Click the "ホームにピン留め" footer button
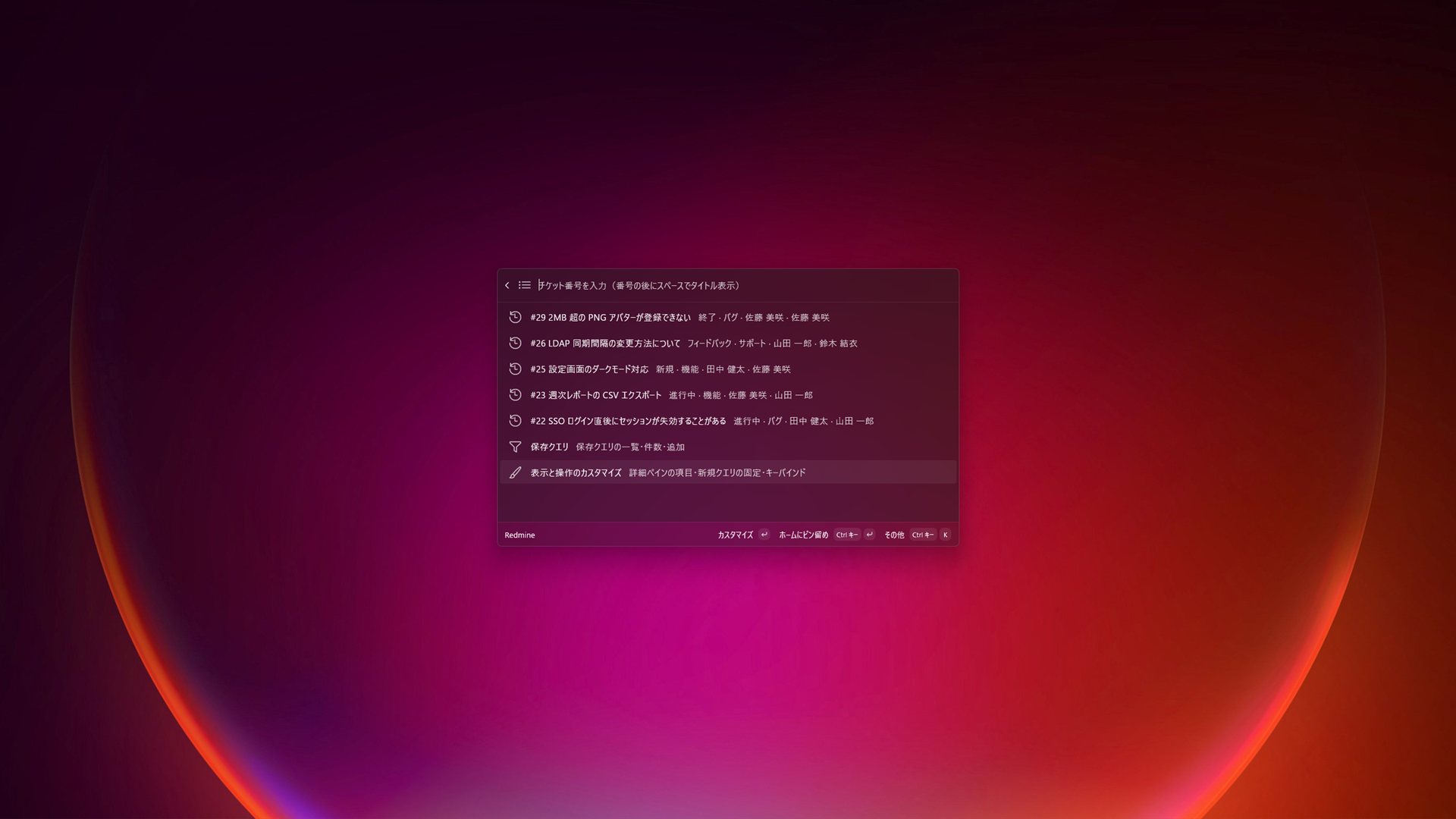1456x819 pixels. 827,535
